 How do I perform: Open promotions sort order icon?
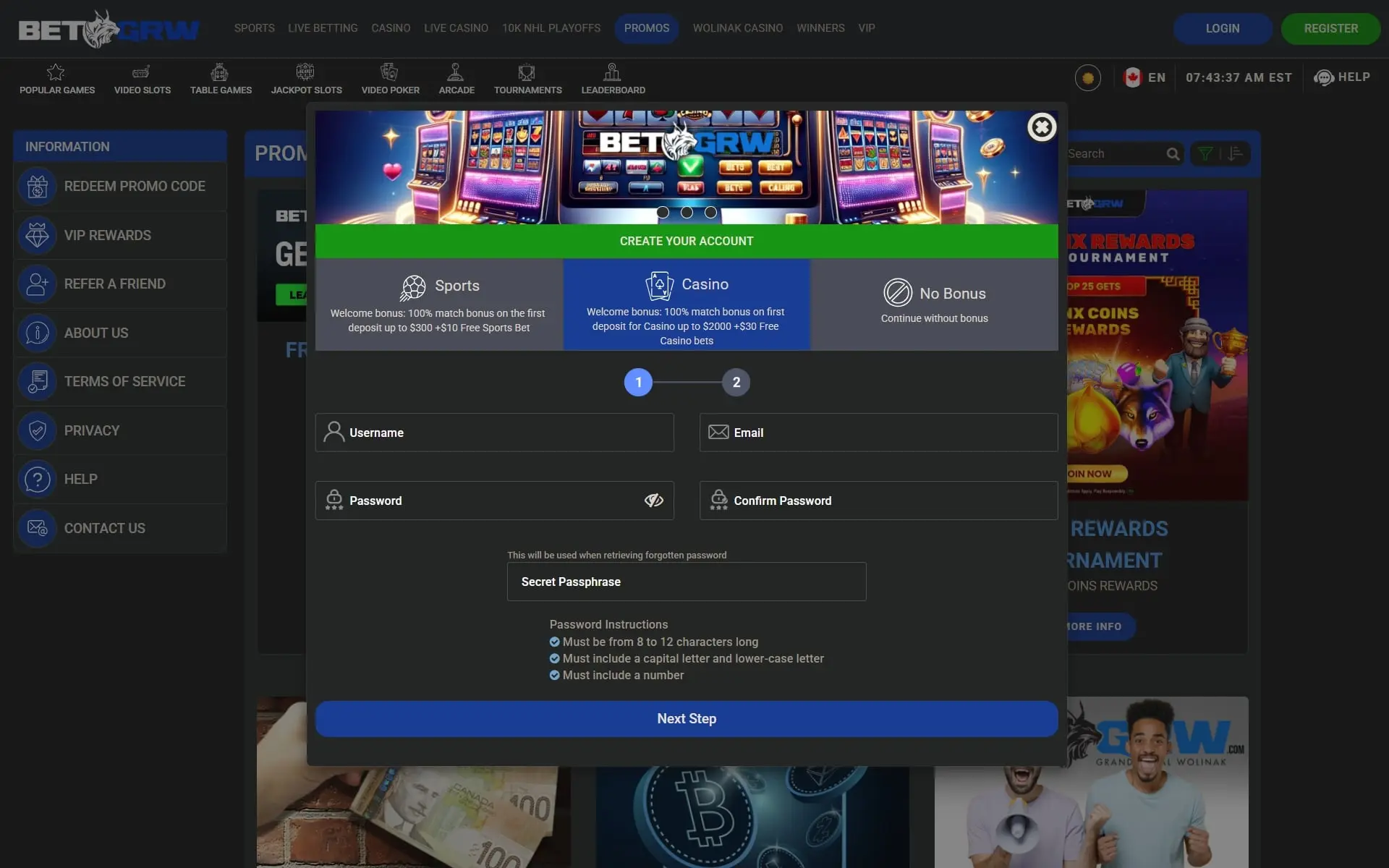click(1236, 154)
